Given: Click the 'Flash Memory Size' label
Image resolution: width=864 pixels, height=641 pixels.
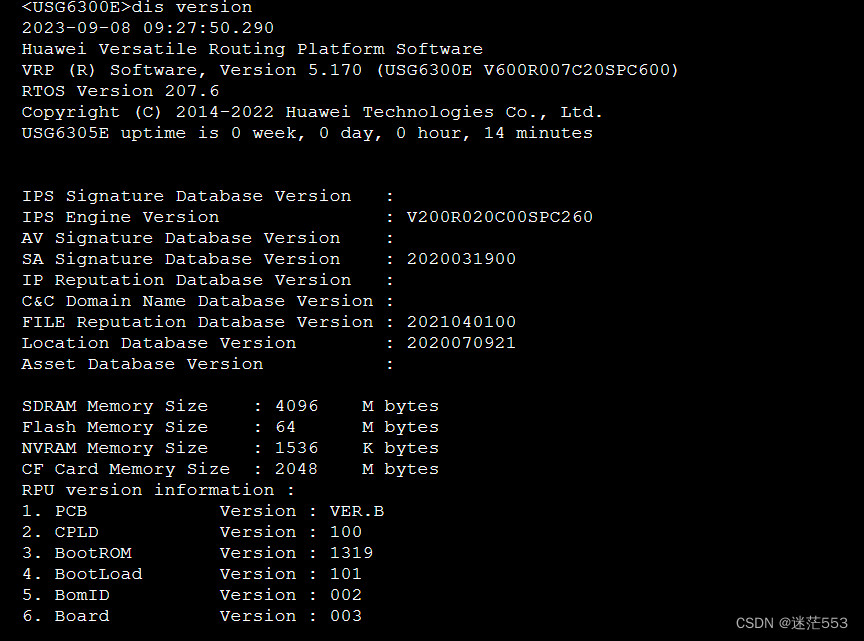Looking at the screenshot, I should tap(115, 427).
